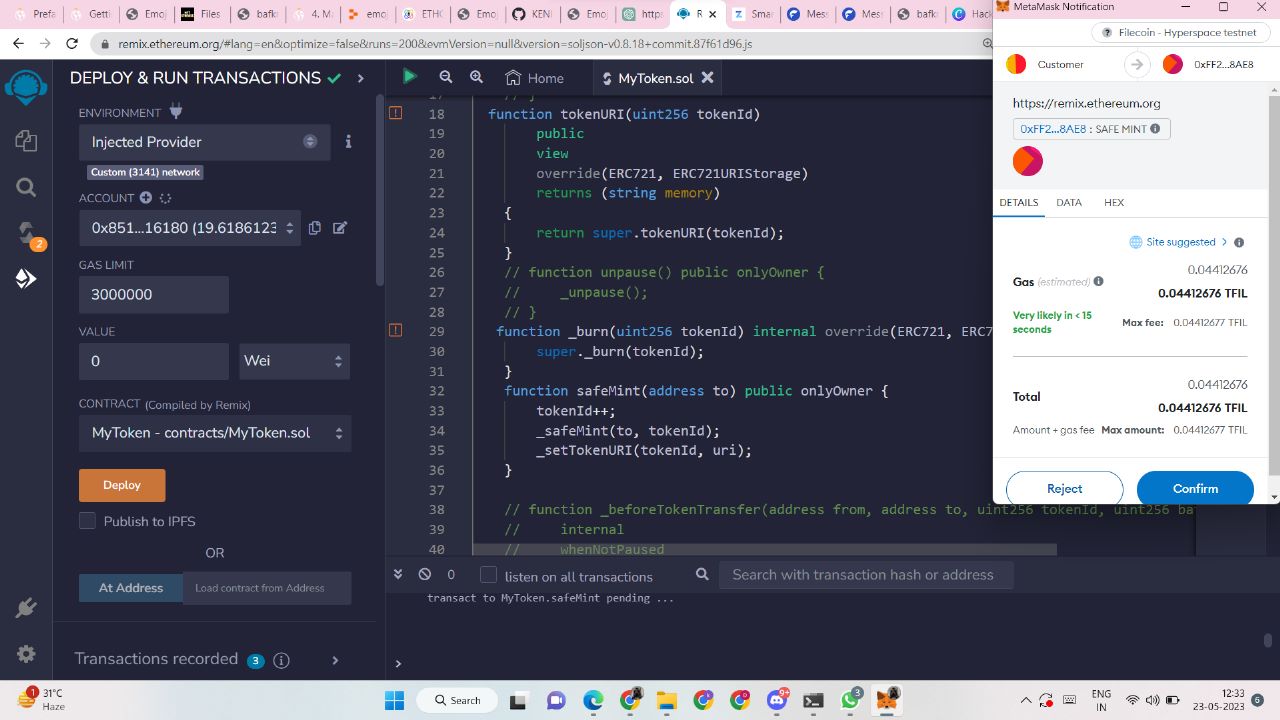Open the Environment Injected Provider dropdown
The width and height of the screenshot is (1280, 720).
tap(204, 142)
